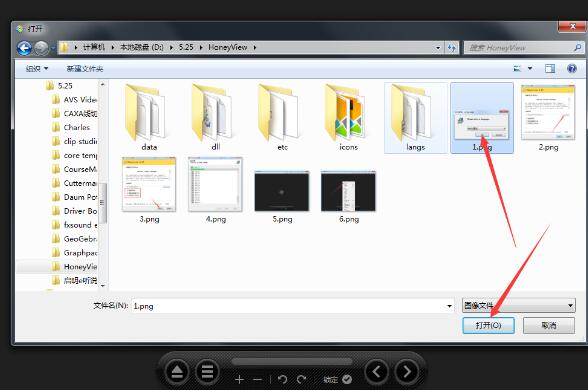588x390 pixels.
Task: Select the 5.25 folder in tree
Action: coord(59,86)
